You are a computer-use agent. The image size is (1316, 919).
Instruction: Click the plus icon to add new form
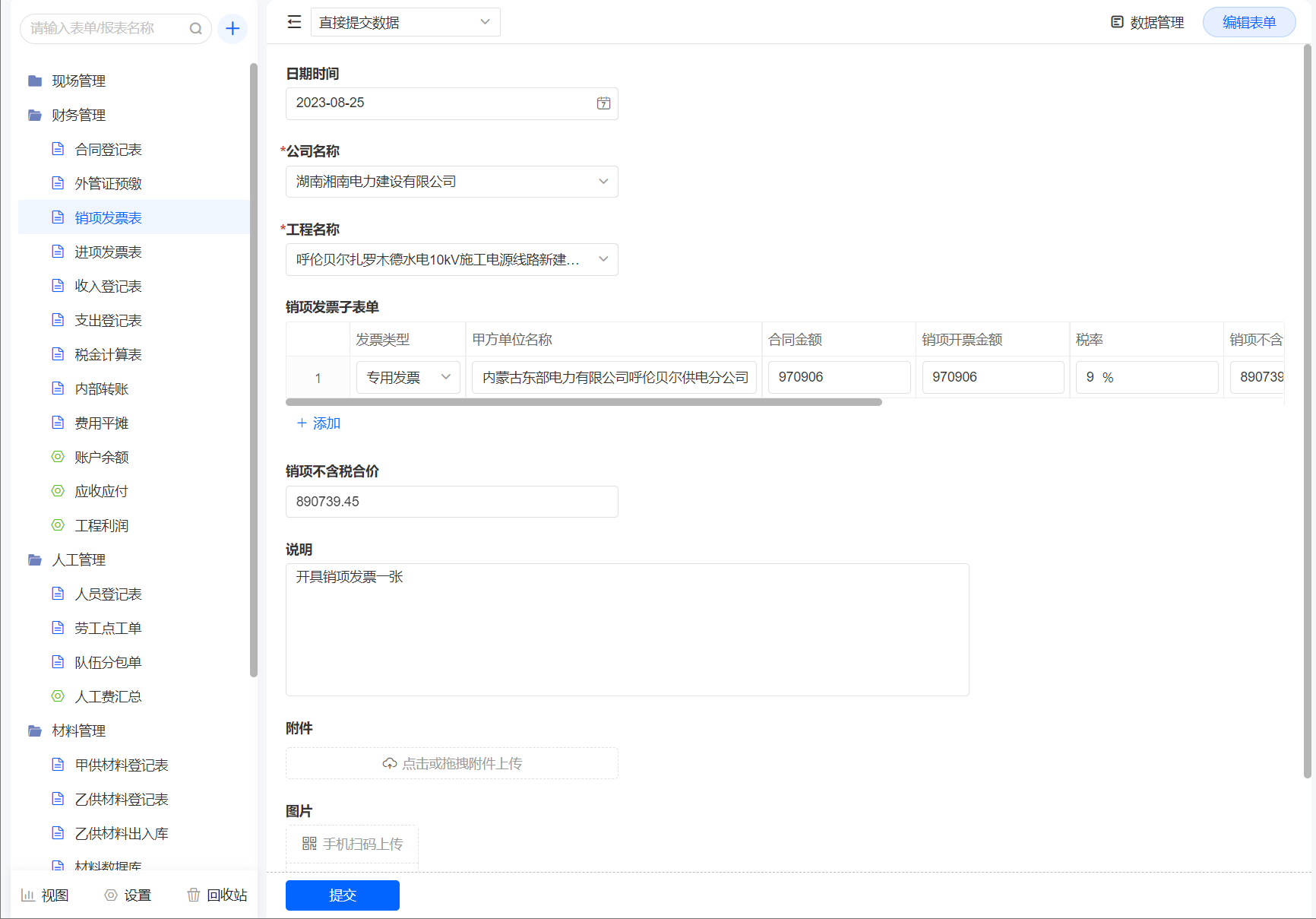[233, 29]
